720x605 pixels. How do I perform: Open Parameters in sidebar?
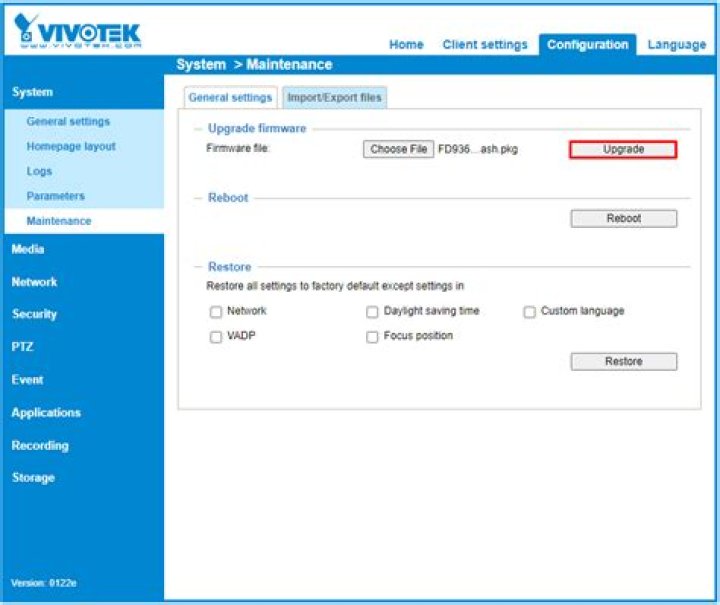(56, 196)
